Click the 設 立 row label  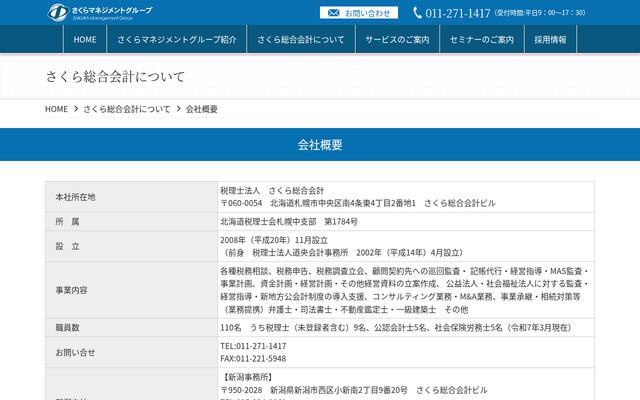click(x=67, y=247)
